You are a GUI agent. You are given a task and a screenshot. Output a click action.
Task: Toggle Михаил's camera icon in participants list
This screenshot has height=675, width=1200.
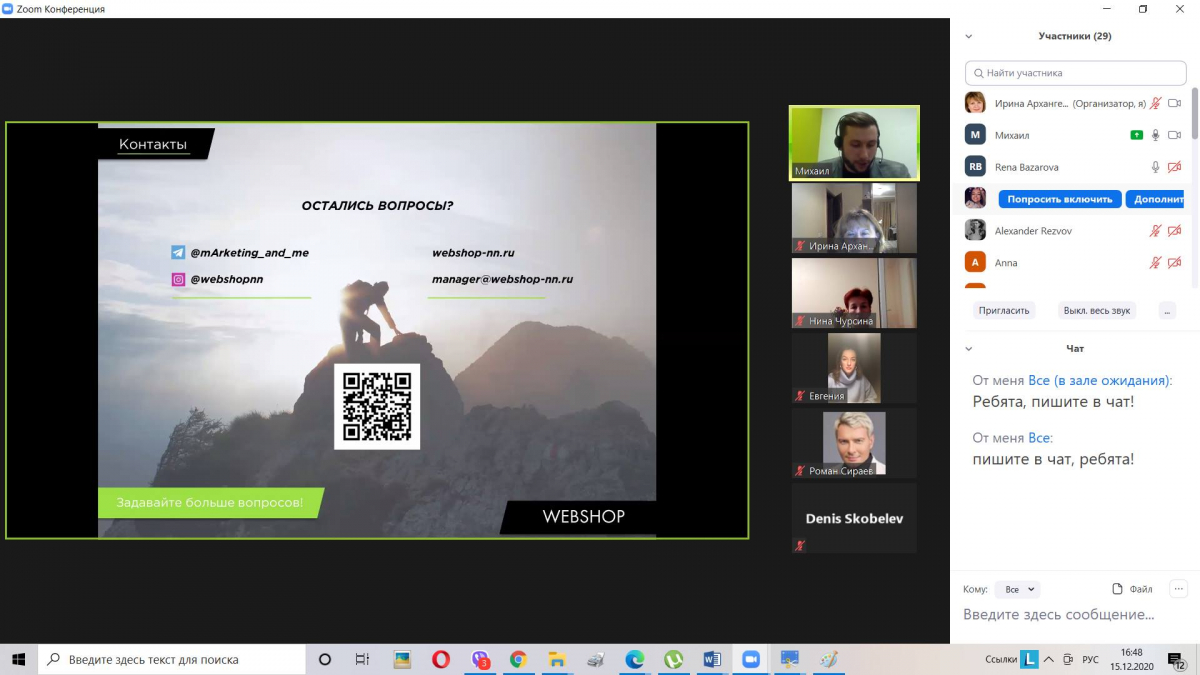[x=1175, y=135]
